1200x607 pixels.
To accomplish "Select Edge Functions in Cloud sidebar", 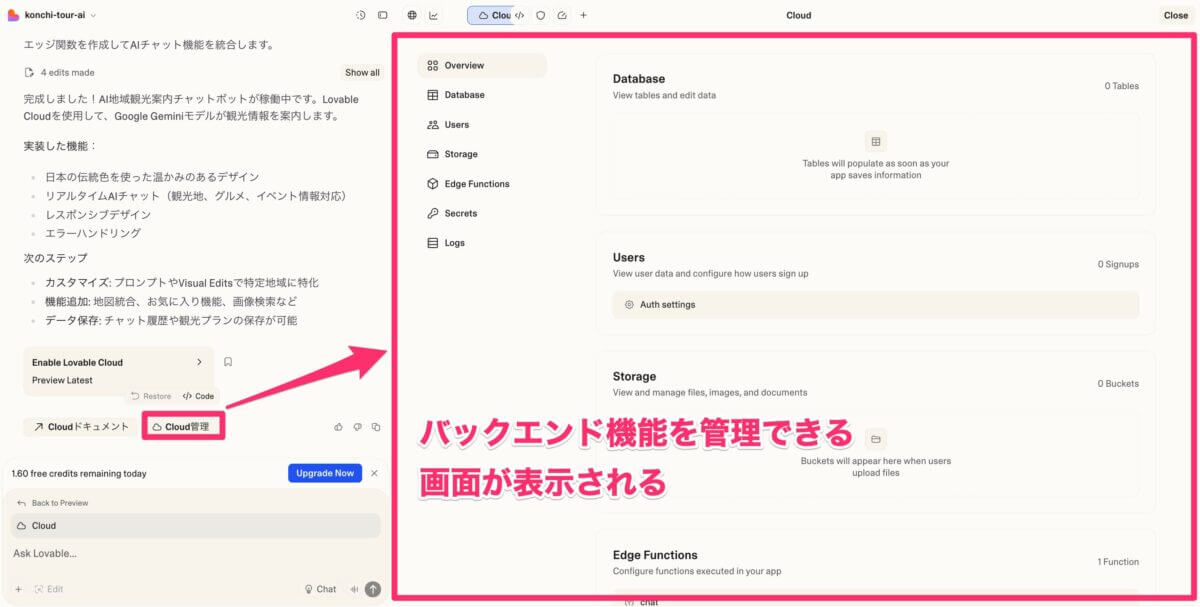I will click(x=476, y=184).
